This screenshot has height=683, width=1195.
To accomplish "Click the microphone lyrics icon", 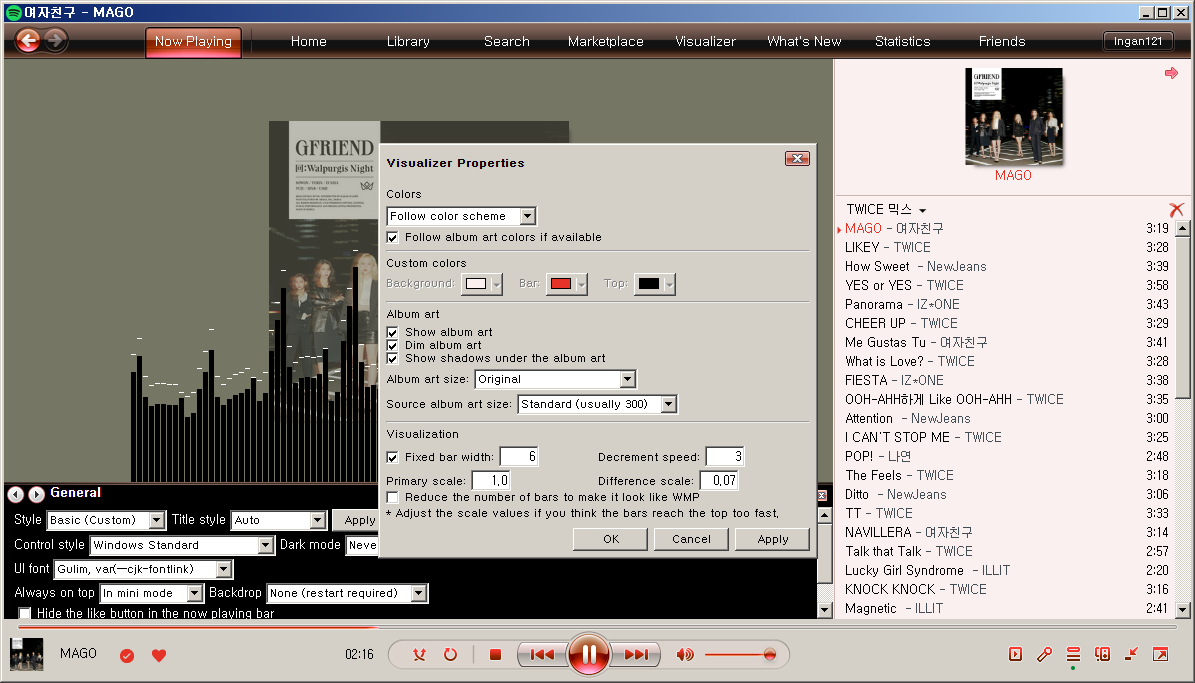I will [1044, 654].
